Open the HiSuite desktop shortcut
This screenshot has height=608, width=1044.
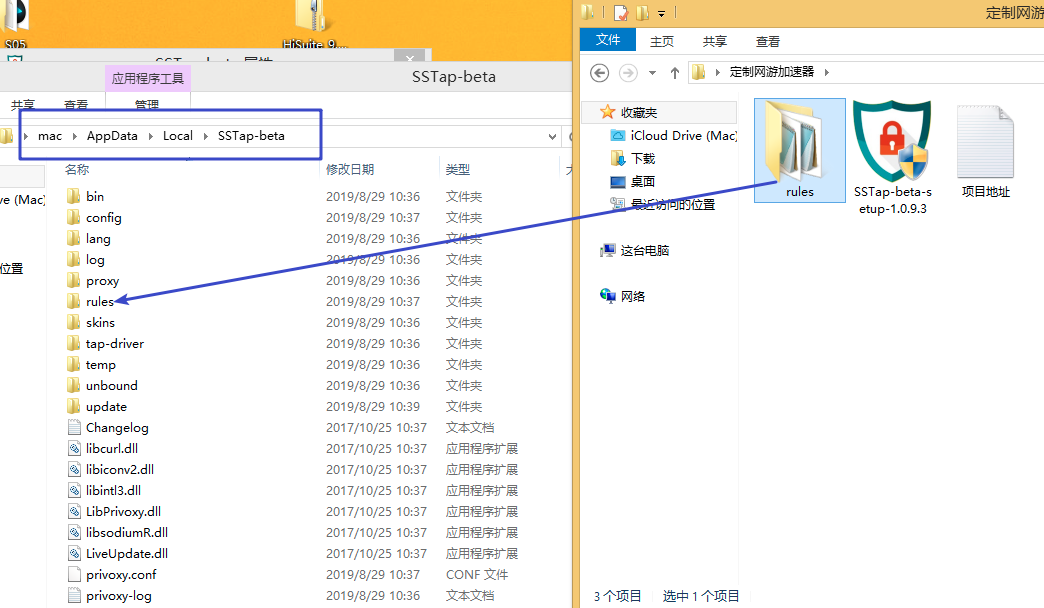[x=314, y=25]
